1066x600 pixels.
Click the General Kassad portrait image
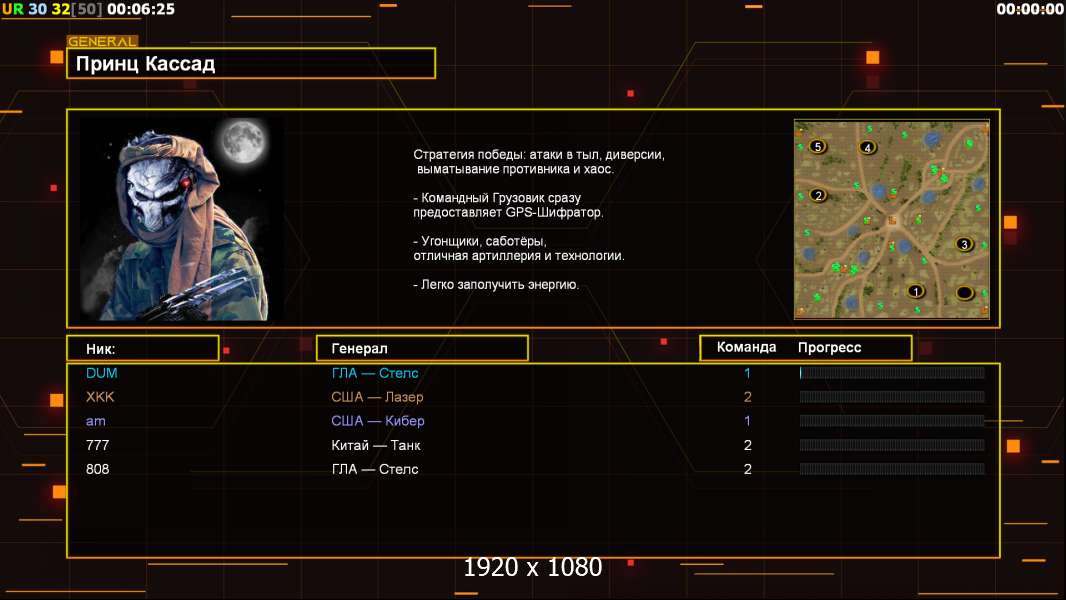pos(183,218)
